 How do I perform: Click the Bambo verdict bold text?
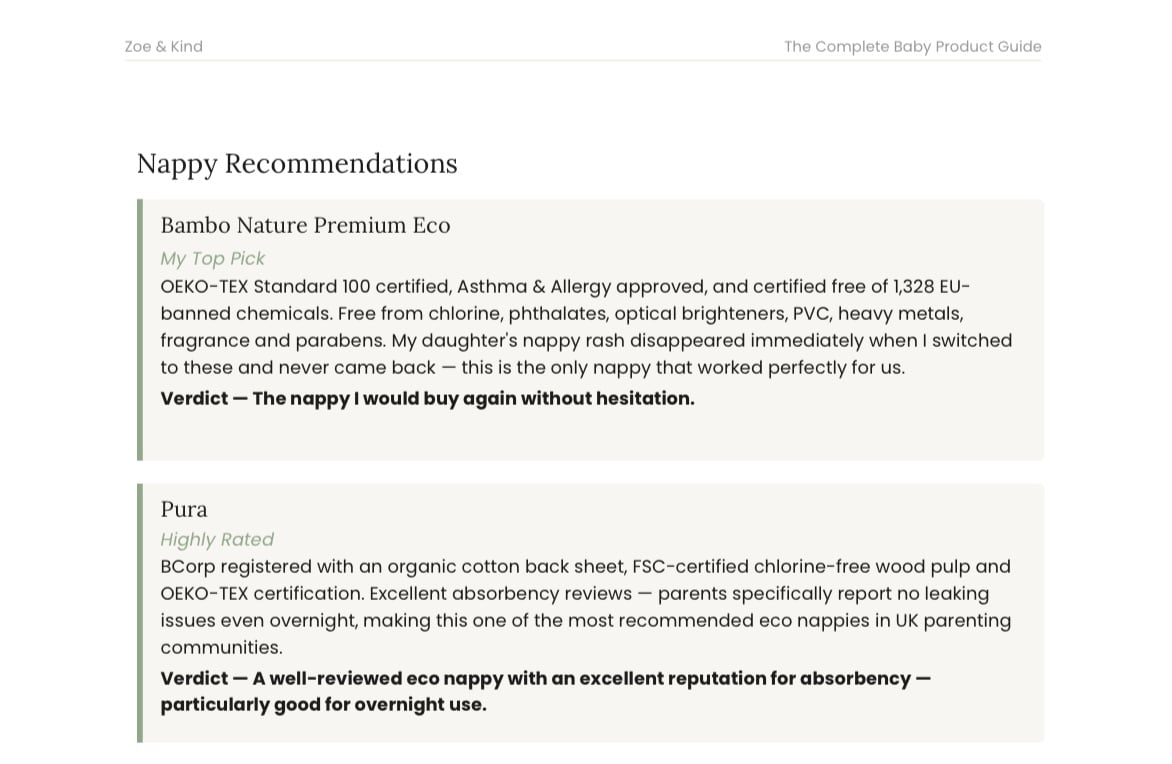(428, 398)
